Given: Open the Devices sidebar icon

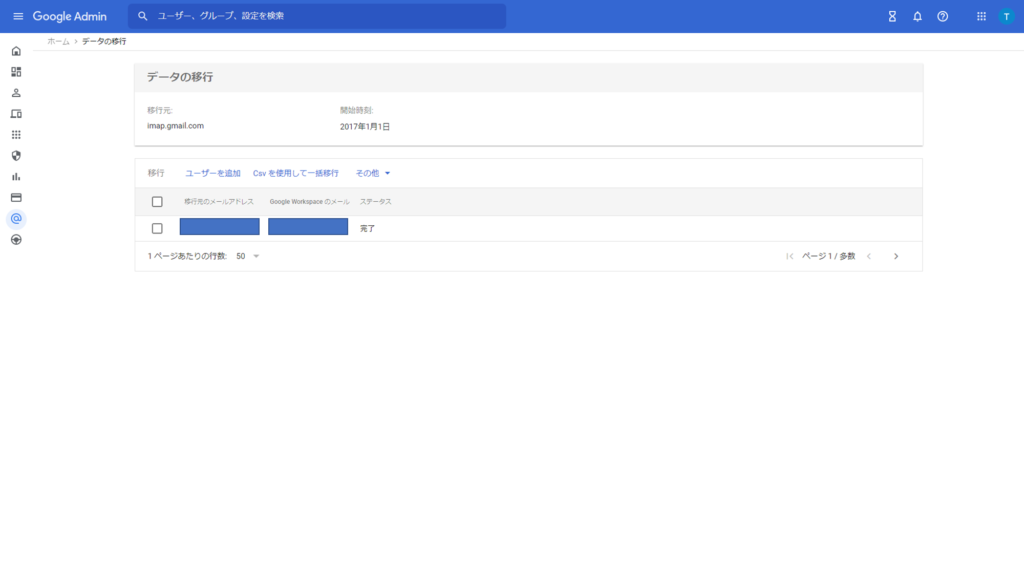Looking at the screenshot, I should click(x=16, y=114).
